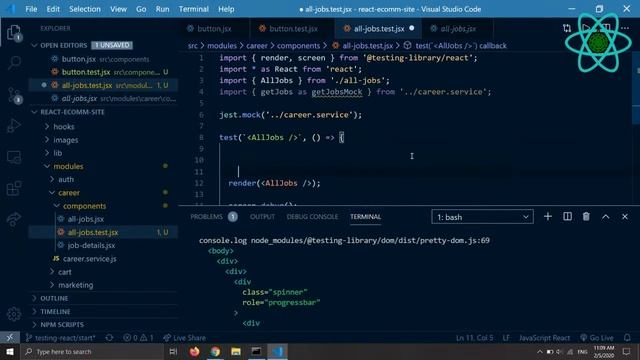The width and height of the screenshot is (640, 360).
Task: Open the Terminal menu
Action: click(x=193, y=9)
